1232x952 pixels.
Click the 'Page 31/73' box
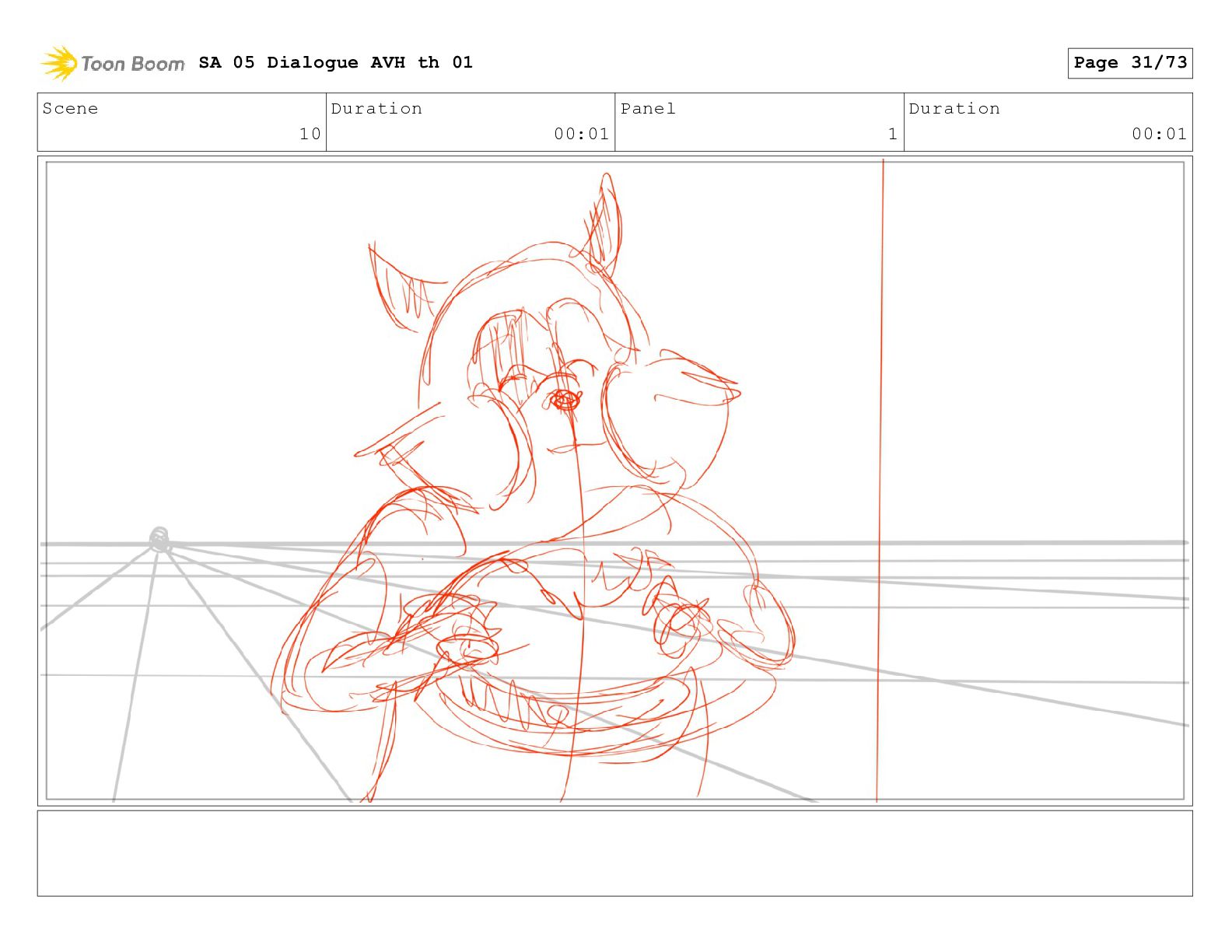coord(1130,63)
